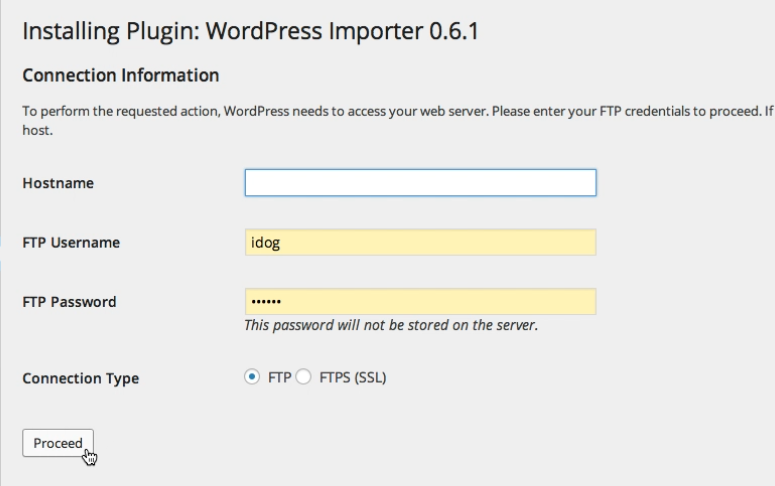775x486 pixels.
Task: Click the password not stored note
Action: [391, 326]
